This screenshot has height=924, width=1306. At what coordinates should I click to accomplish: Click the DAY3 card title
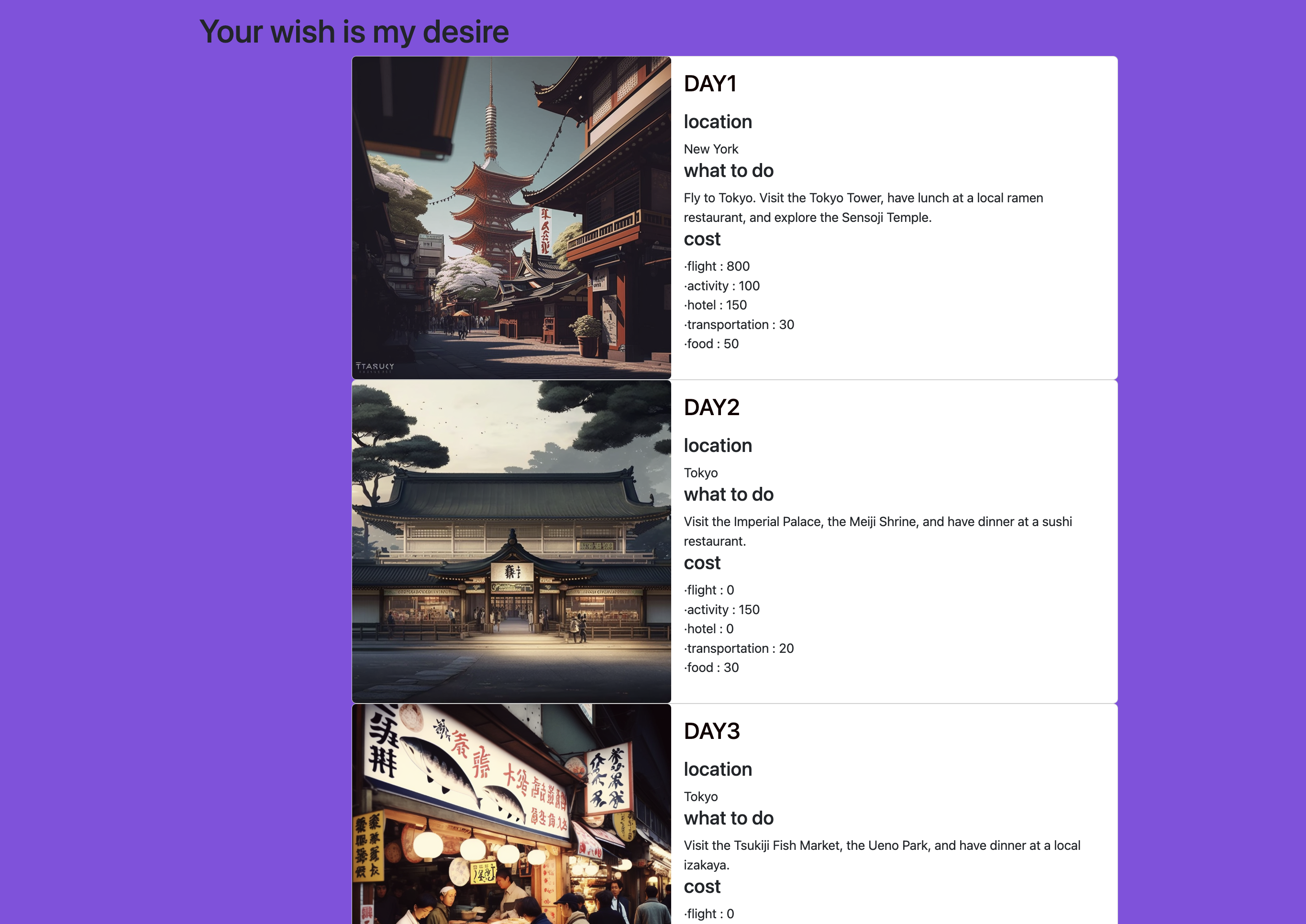click(711, 731)
